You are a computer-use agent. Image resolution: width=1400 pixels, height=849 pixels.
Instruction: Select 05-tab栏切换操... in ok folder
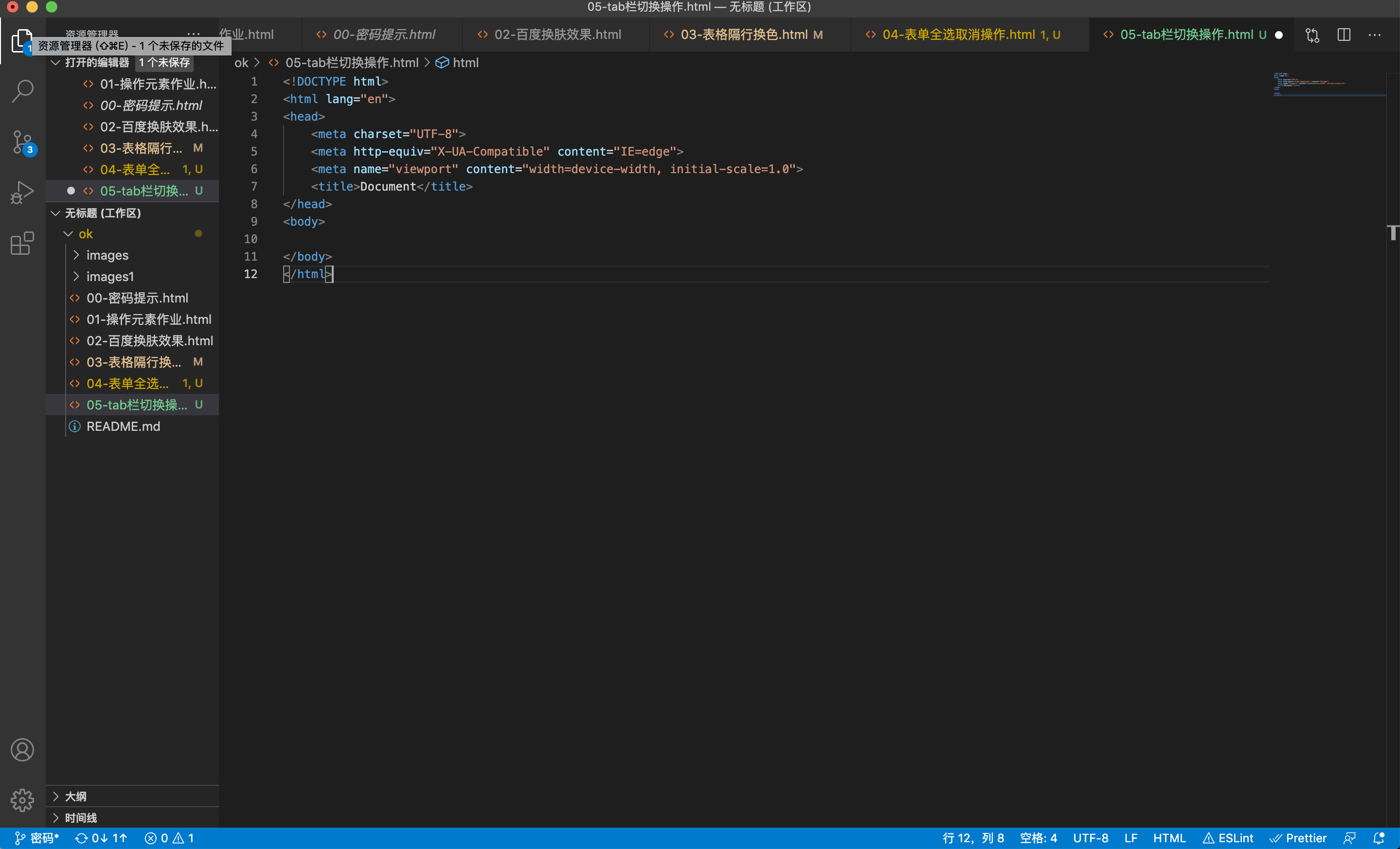tap(132, 405)
